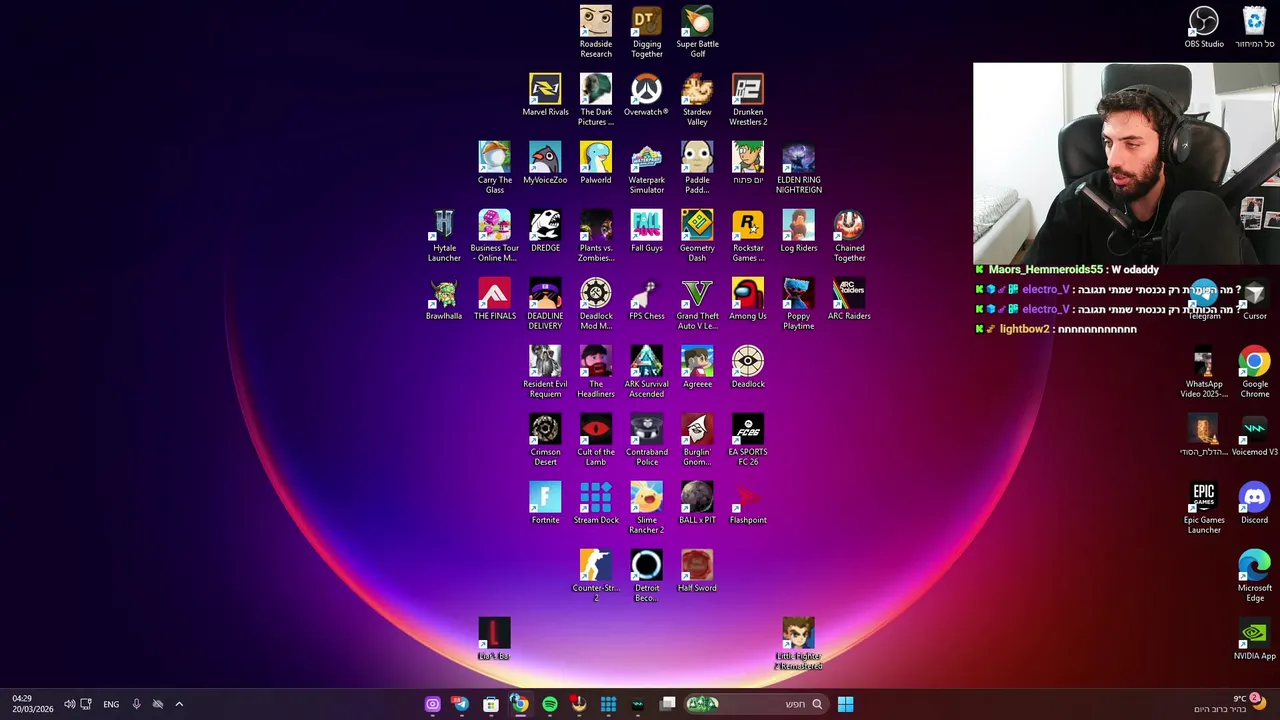Open the Recycle Bin icon
Screen dimensions: 1280x720
click(x=1254, y=27)
